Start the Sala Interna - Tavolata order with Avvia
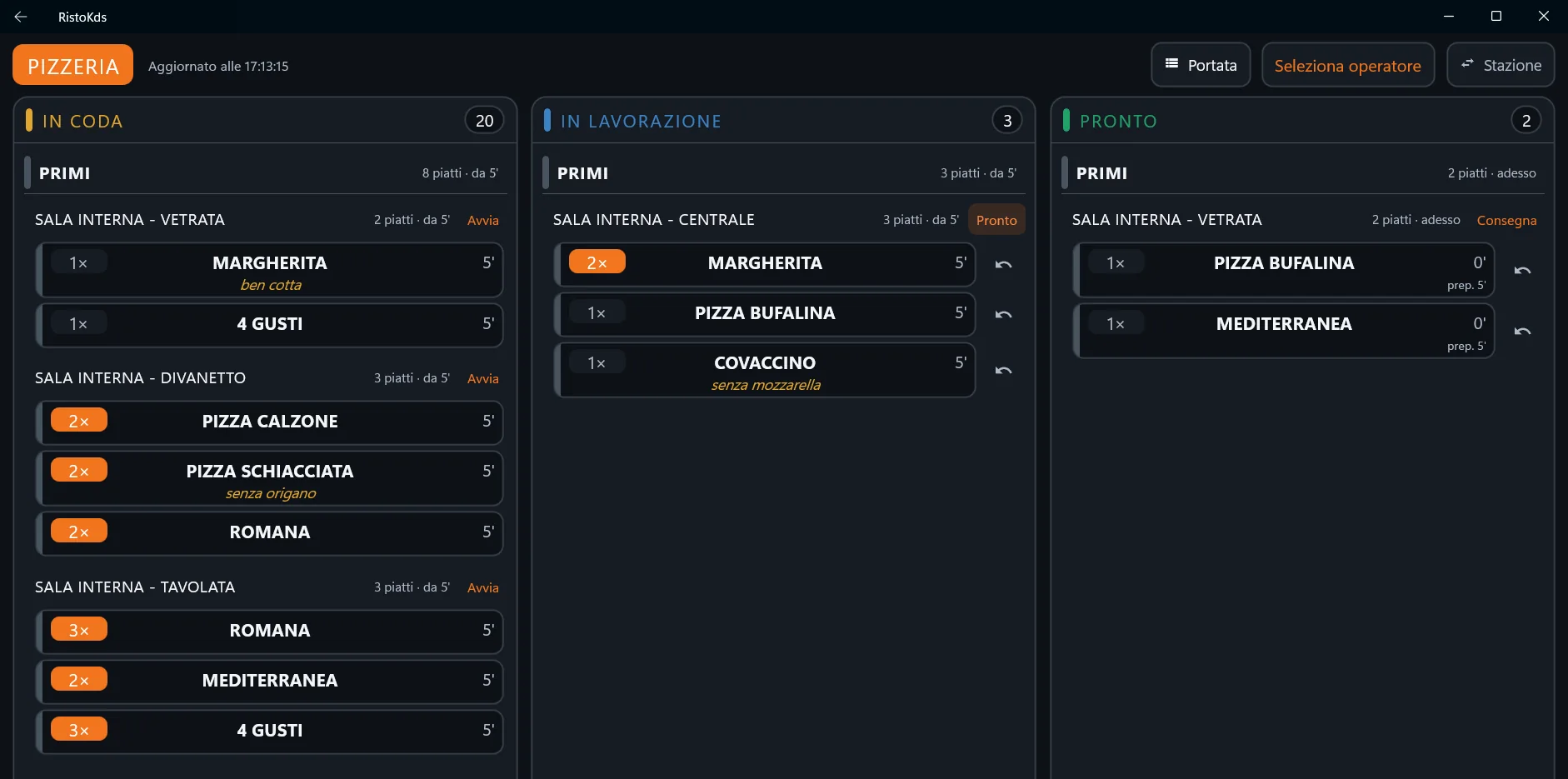Viewport: 1568px width, 779px height. coord(482,587)
